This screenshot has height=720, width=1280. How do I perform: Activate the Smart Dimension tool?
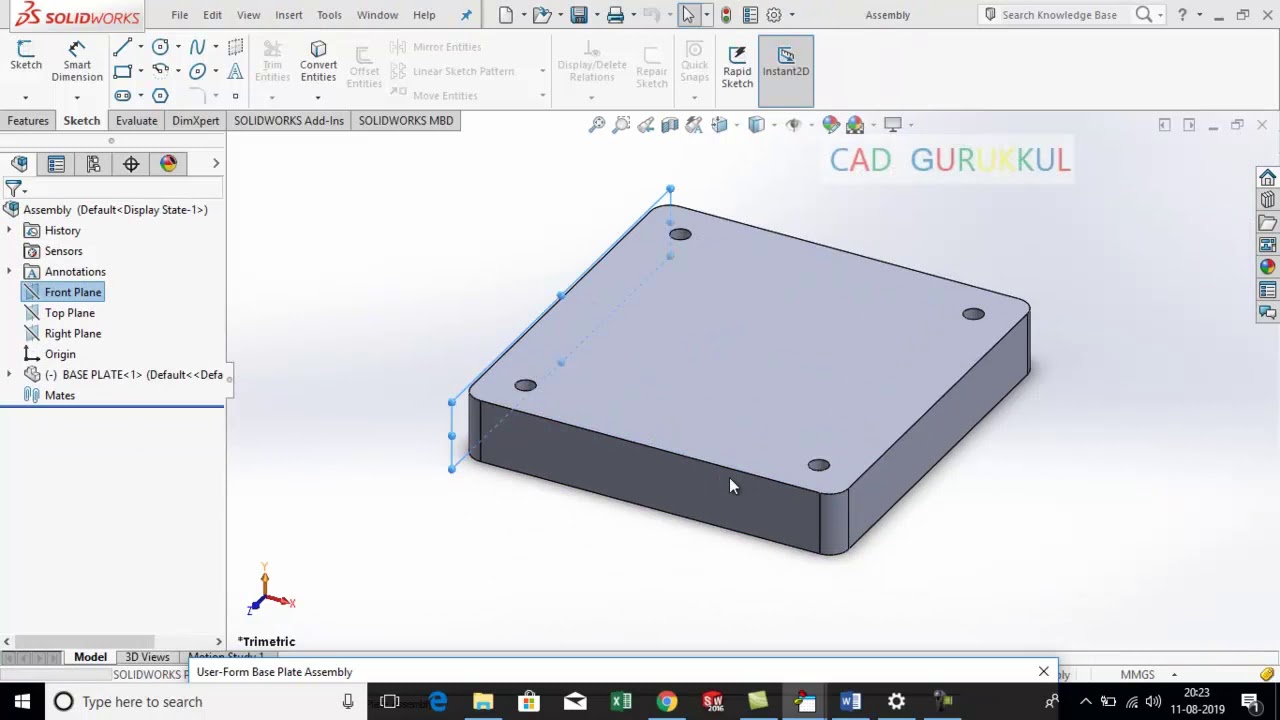click(77, 62)
